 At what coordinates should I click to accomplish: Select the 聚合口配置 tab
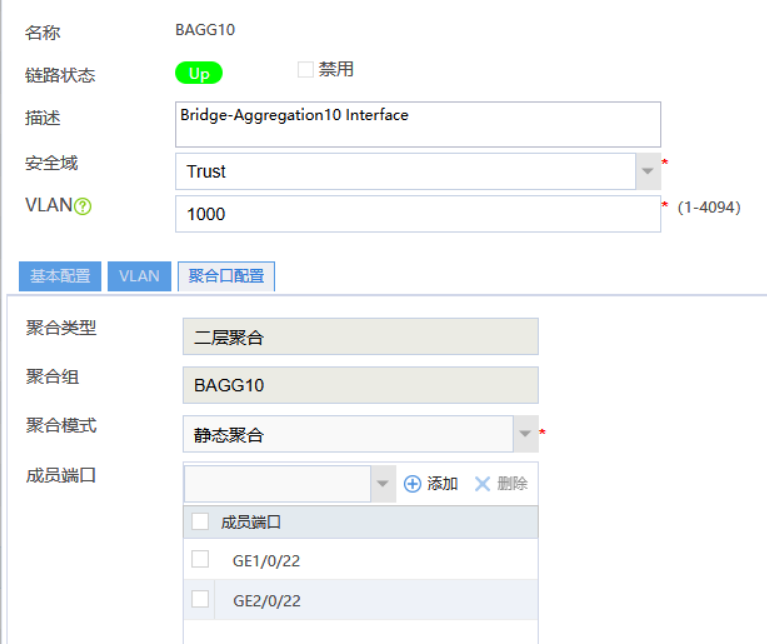[x=226, y=276]
